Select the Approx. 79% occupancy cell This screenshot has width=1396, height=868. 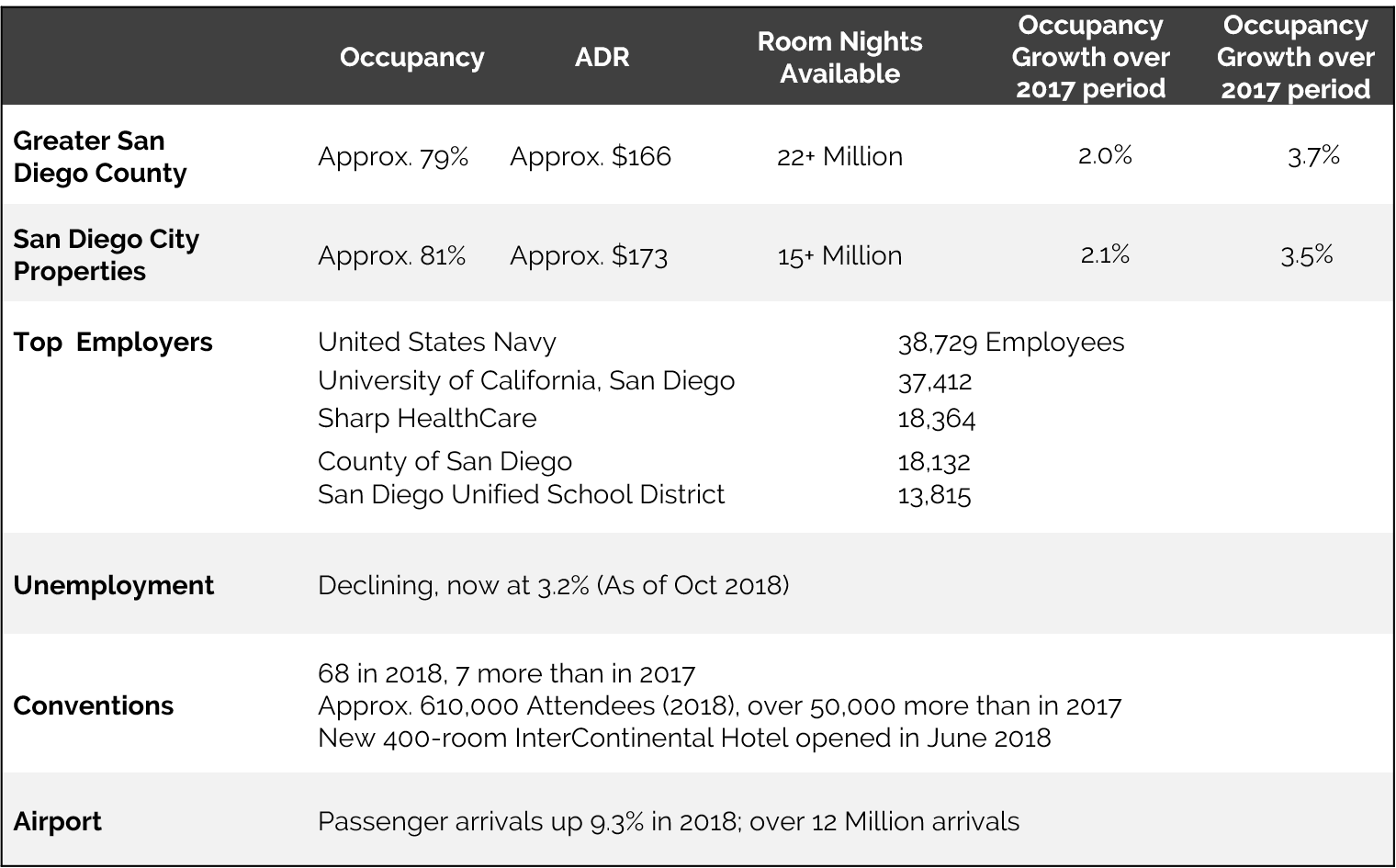(x=393, y=157)
